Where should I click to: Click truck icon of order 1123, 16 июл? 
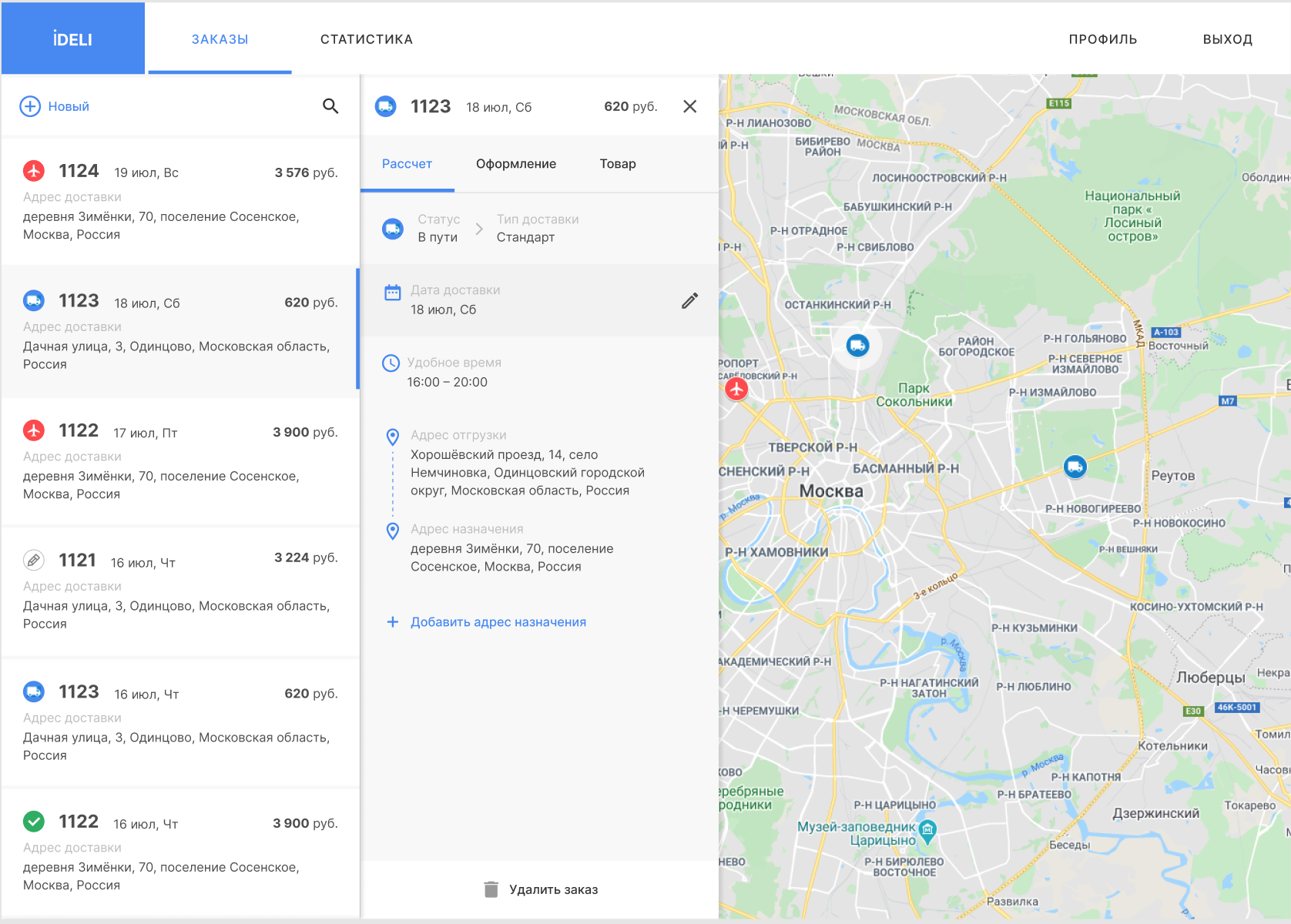click(34, 691)
